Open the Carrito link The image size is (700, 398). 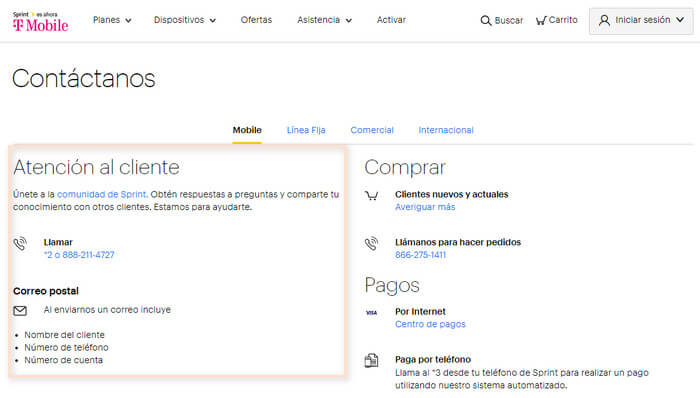click(563, 20)
